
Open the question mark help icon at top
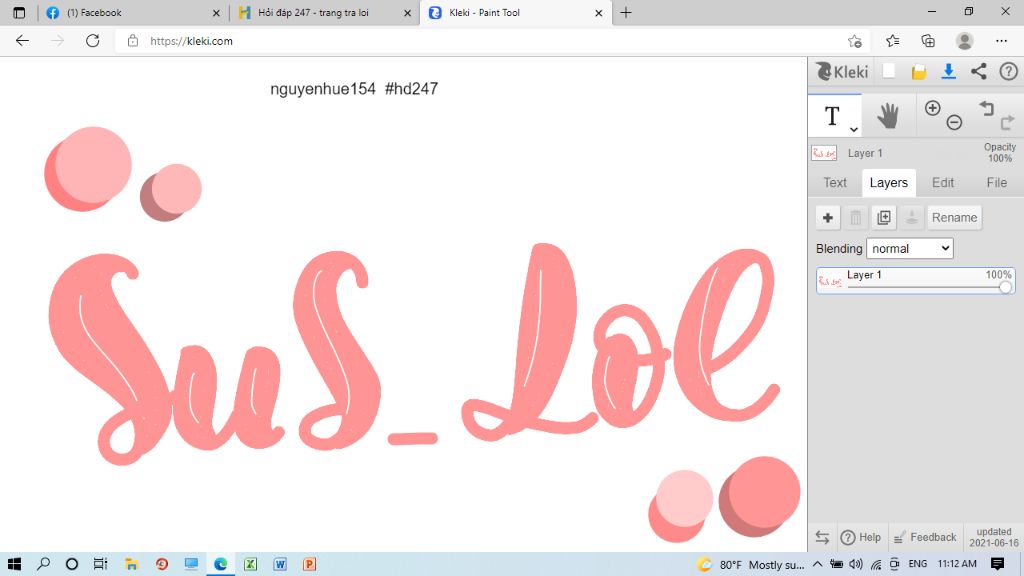click(1008, 71)
